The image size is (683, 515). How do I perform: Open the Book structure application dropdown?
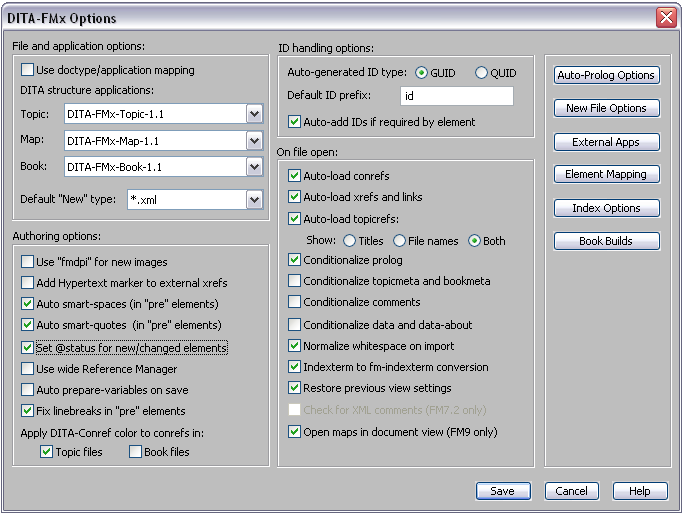(x=254, y=167)
